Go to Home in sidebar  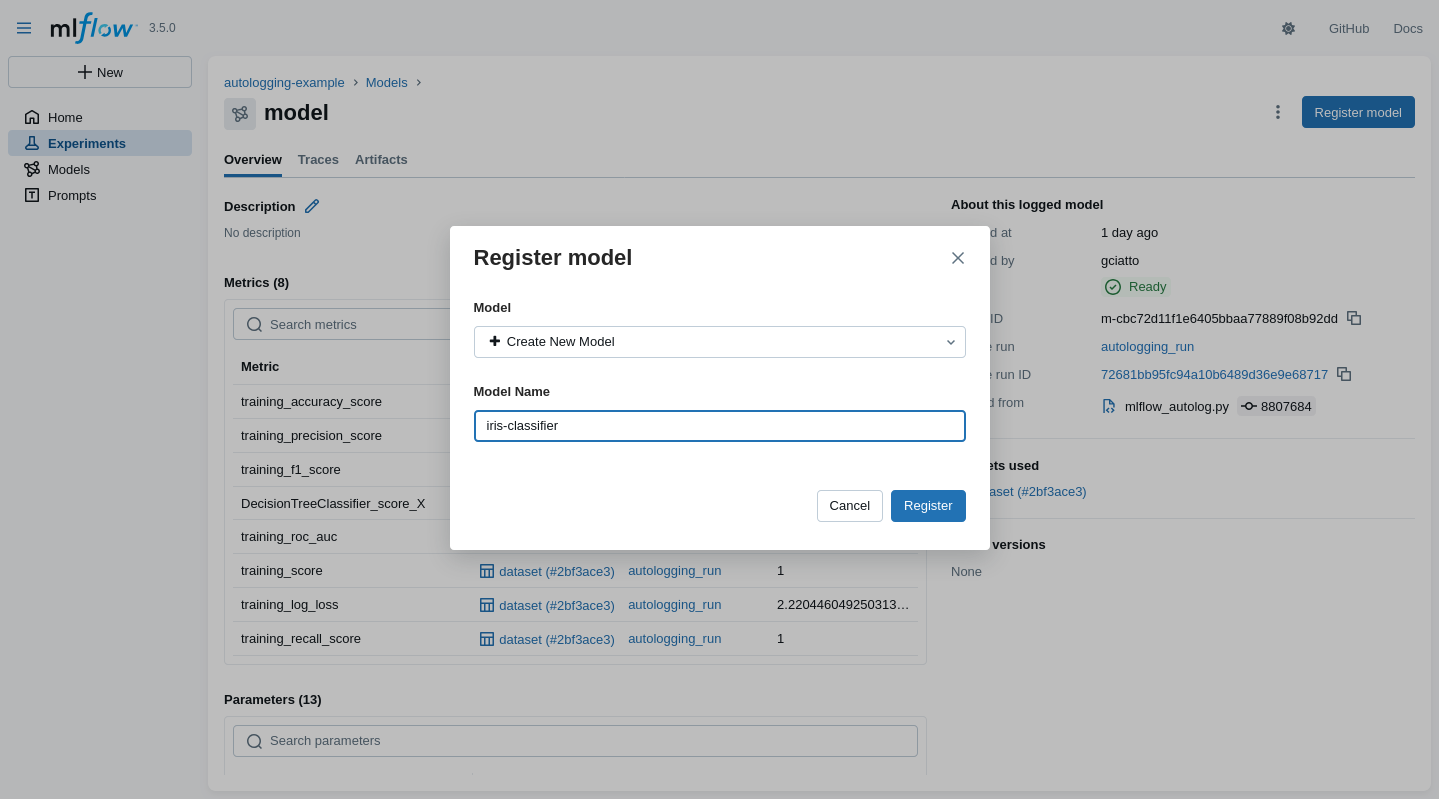point(65,117)
